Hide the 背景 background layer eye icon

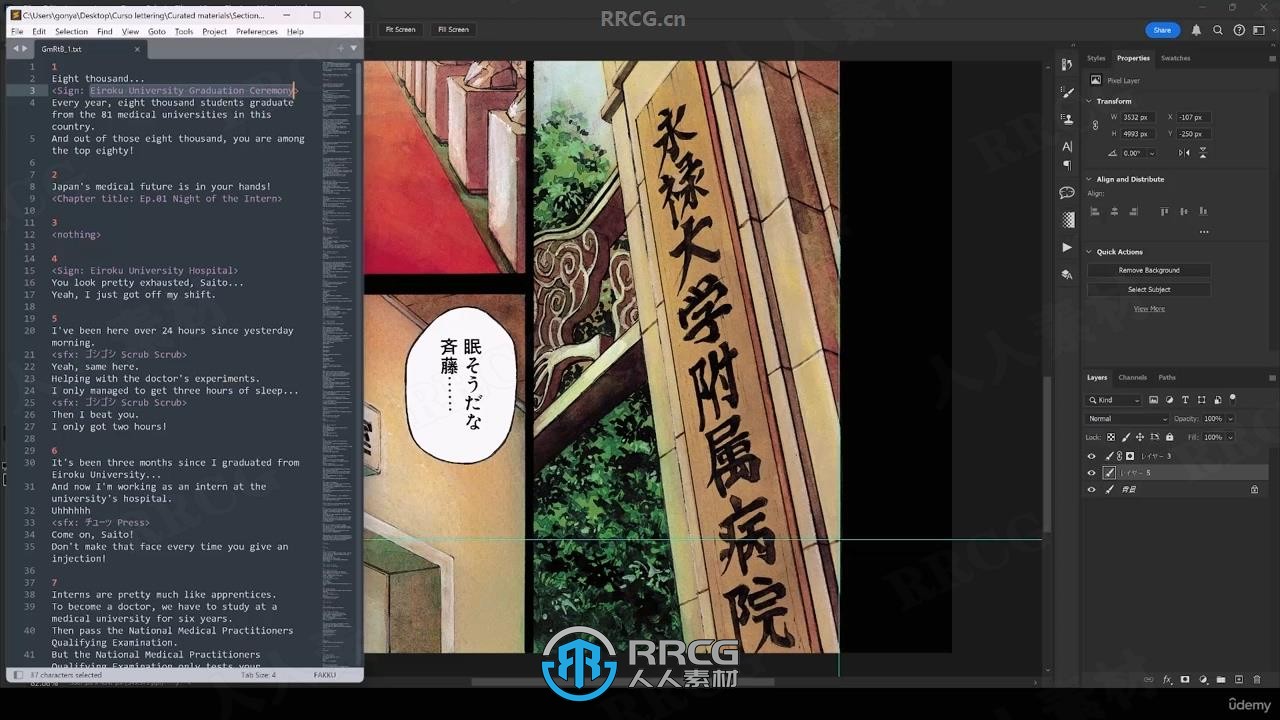click(x=1092, y=490)
